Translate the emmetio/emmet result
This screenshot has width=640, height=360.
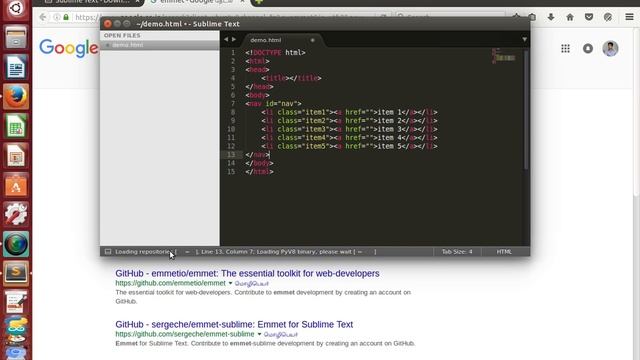[x=252, y=284]
